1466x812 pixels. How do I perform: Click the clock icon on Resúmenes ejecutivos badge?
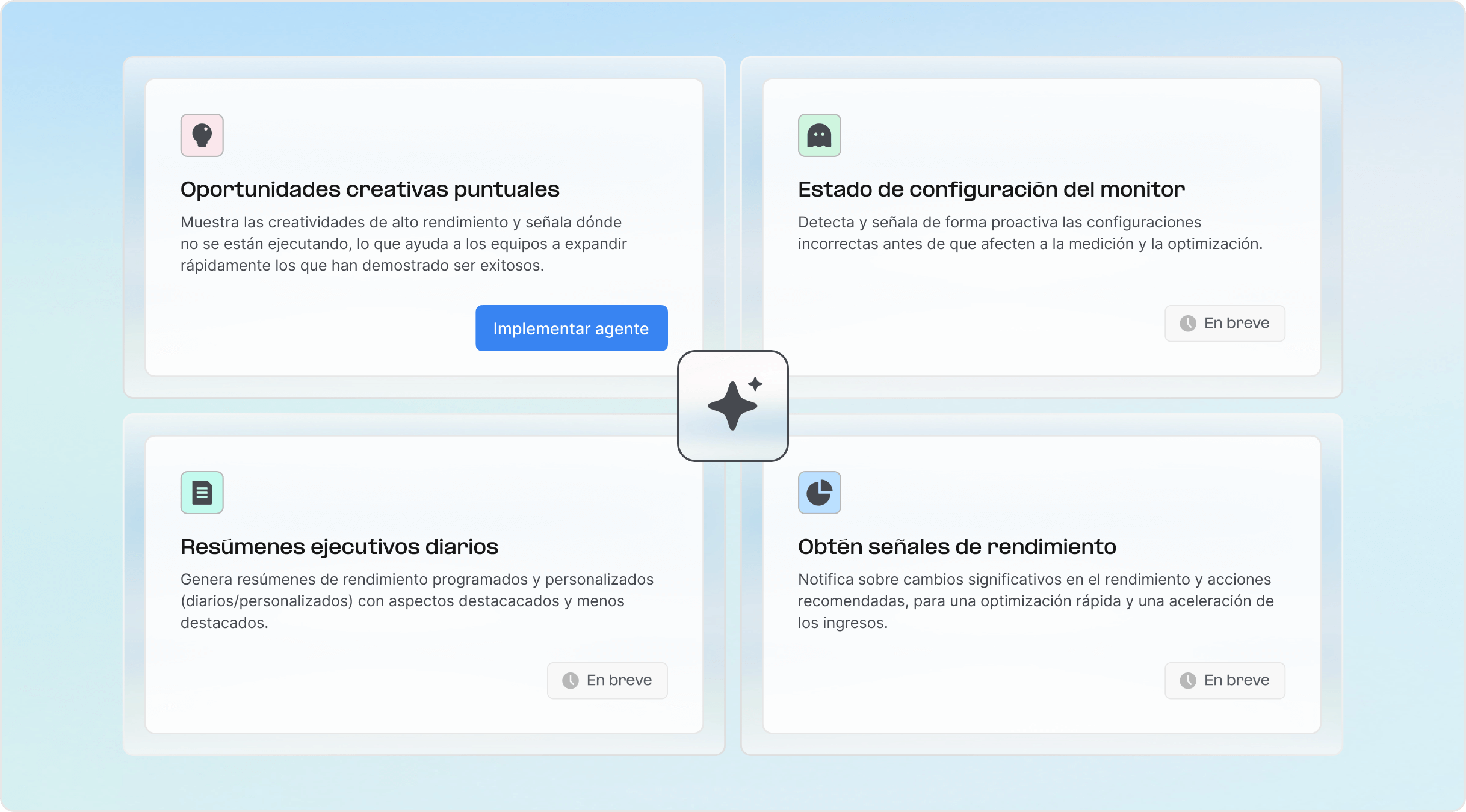(571, 680)
